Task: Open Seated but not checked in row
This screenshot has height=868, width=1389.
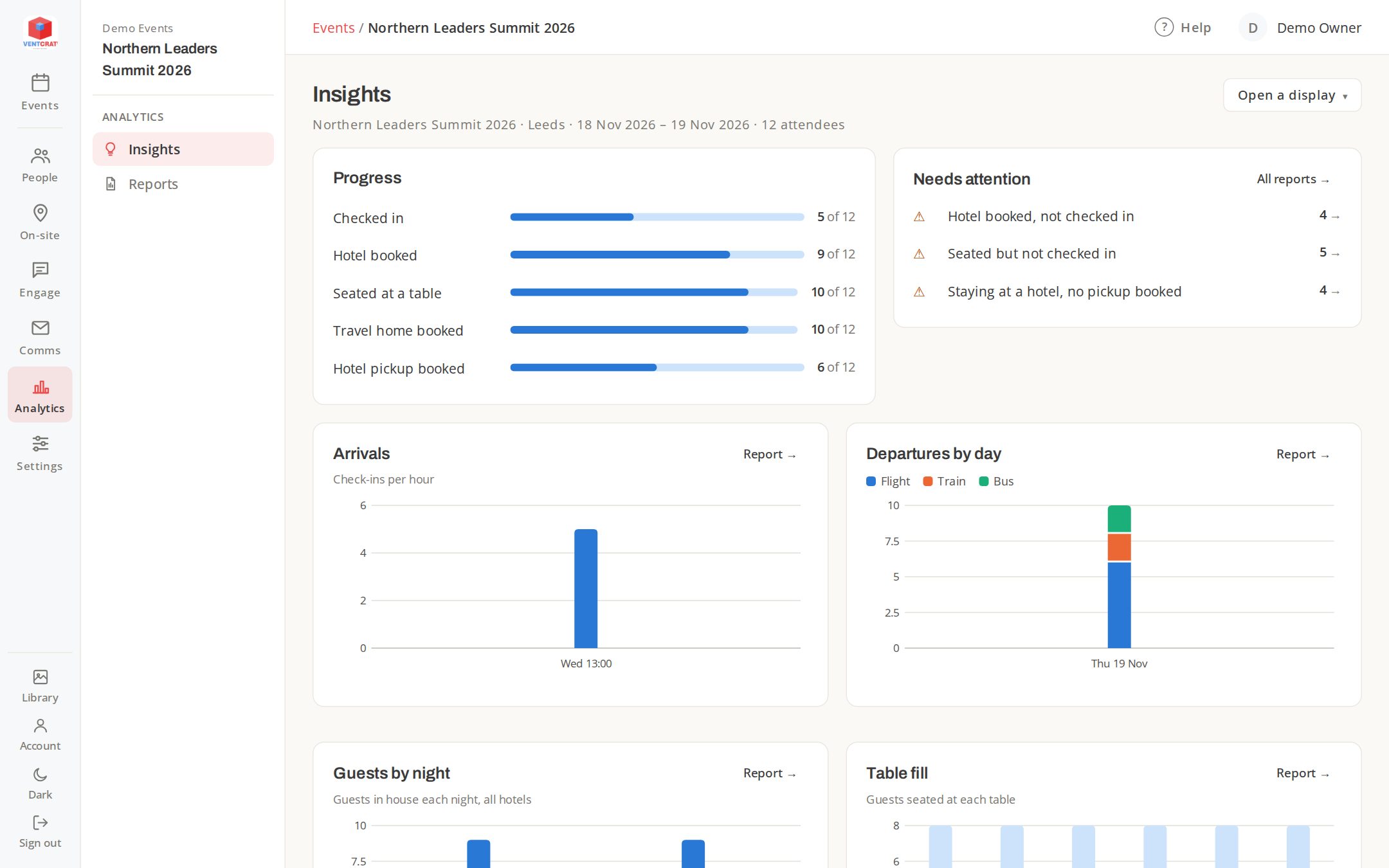Action: [1127, 254]
